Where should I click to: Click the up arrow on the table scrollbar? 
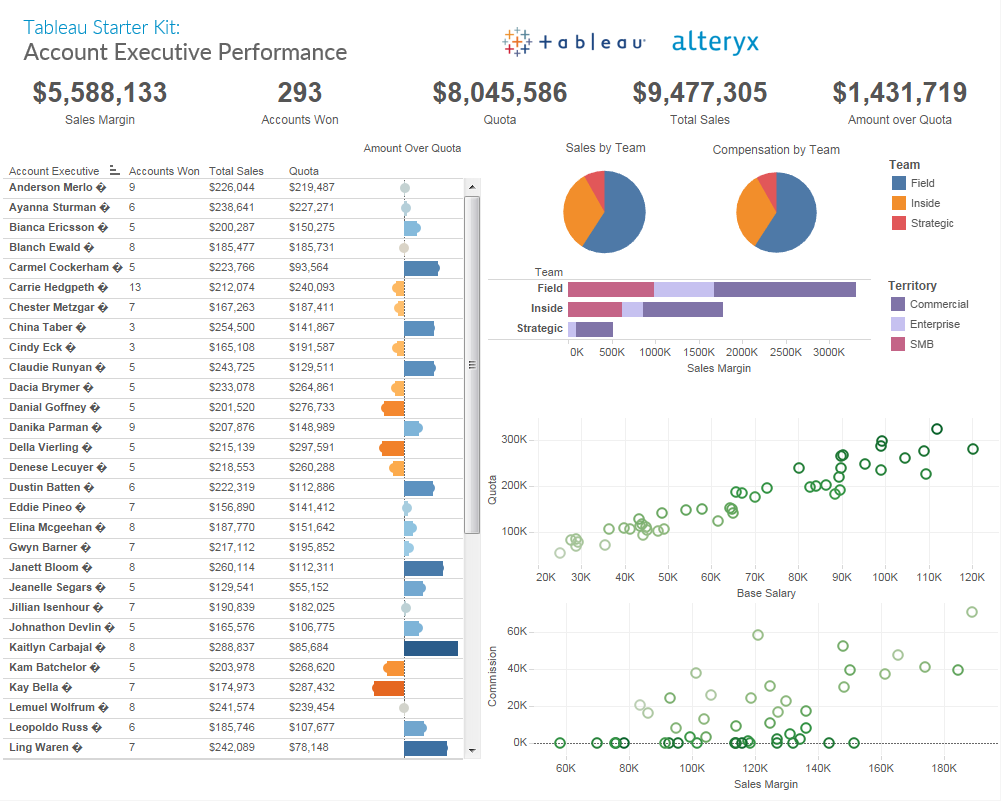pyautogui.click(x=470, y=185)
